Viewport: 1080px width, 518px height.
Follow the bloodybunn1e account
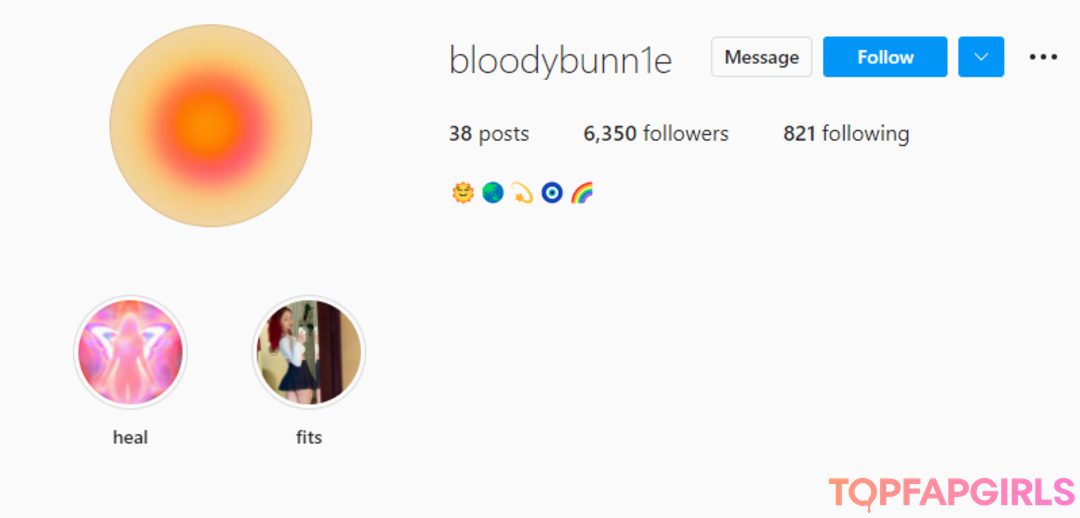(x=885, y=56)
